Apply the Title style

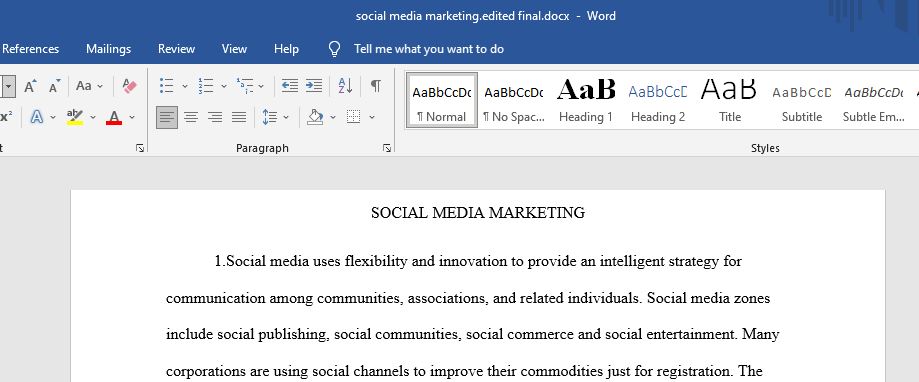[730, 100]
